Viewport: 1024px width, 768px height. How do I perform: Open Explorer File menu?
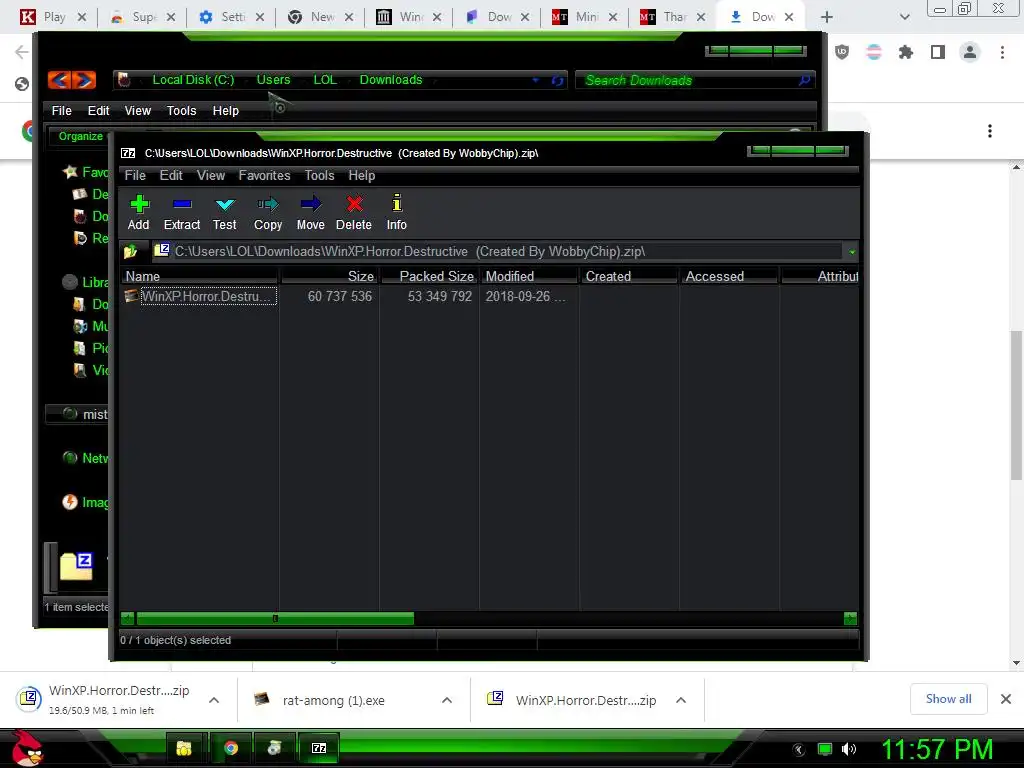pos(61,111)
